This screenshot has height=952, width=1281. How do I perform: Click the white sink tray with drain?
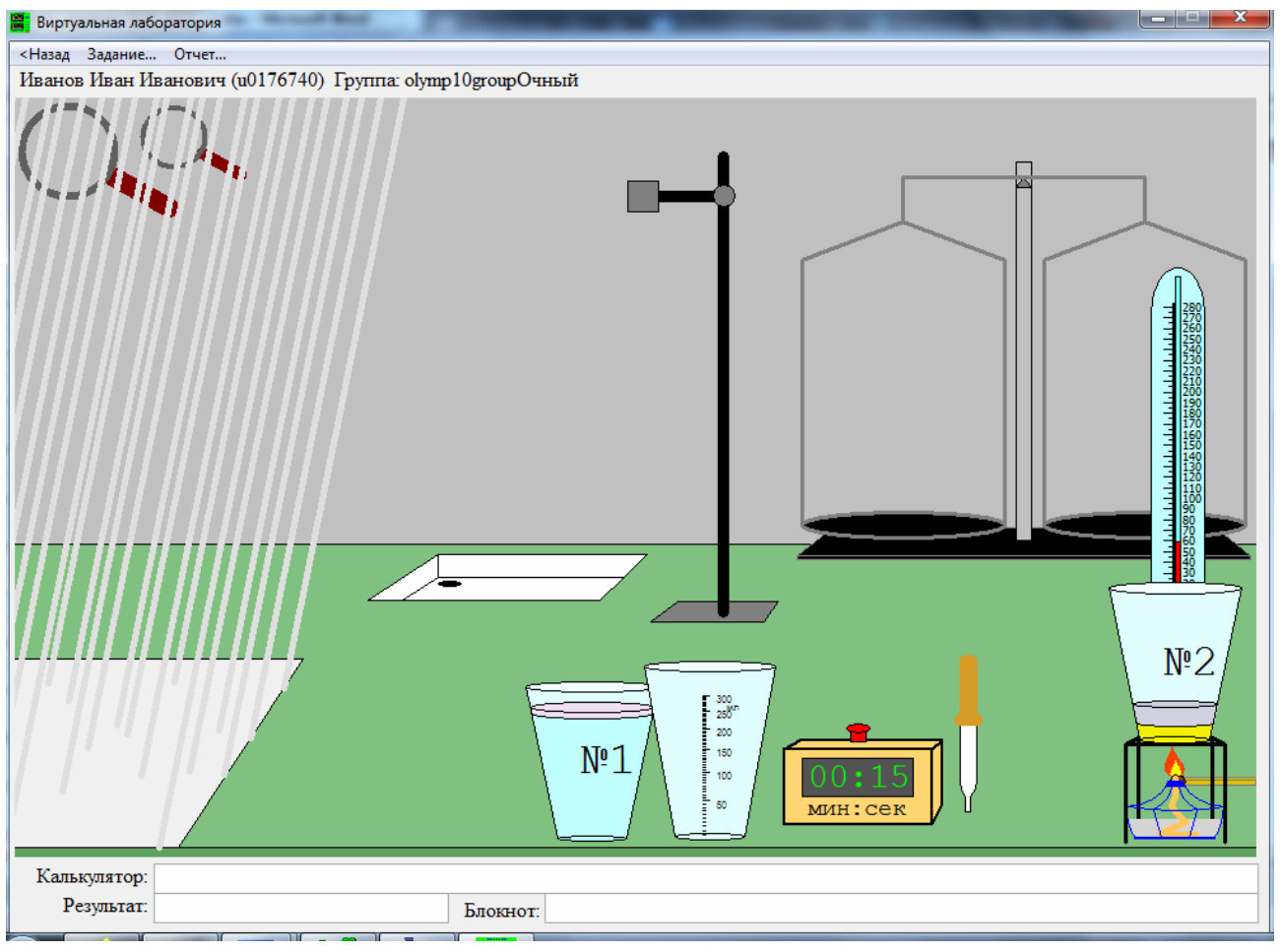click(x=508, y=578)
